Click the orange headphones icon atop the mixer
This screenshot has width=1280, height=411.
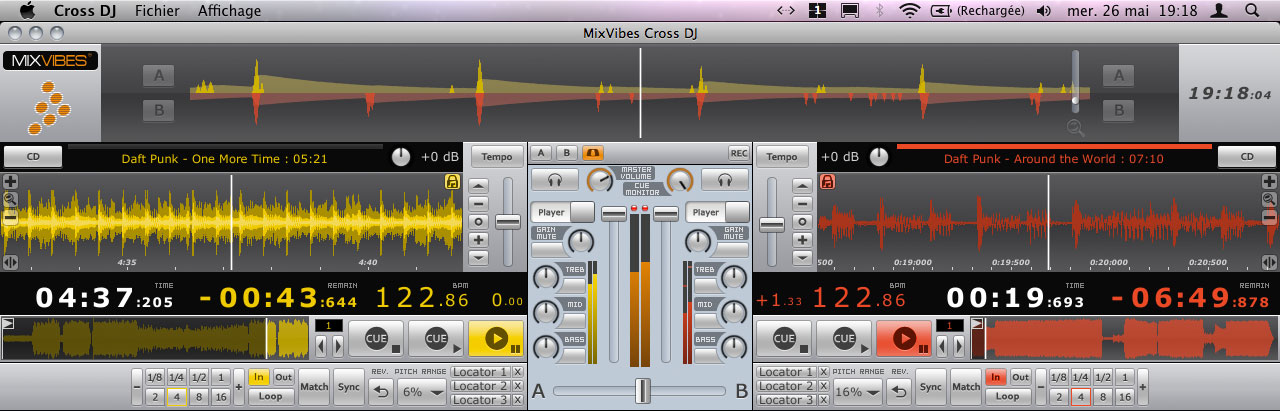coord(593,153)
